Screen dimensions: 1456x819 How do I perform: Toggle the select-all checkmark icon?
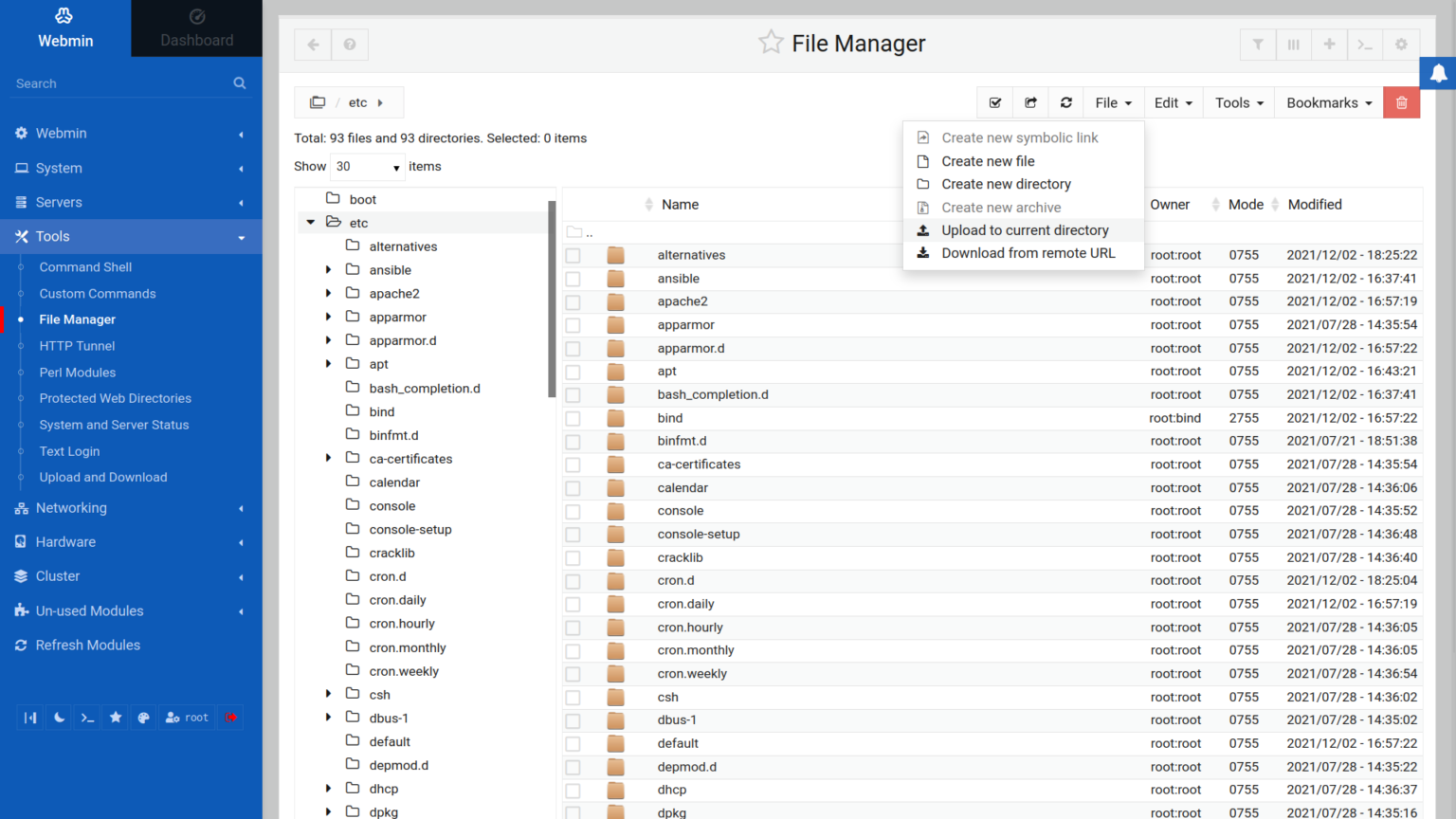(995, 102)
